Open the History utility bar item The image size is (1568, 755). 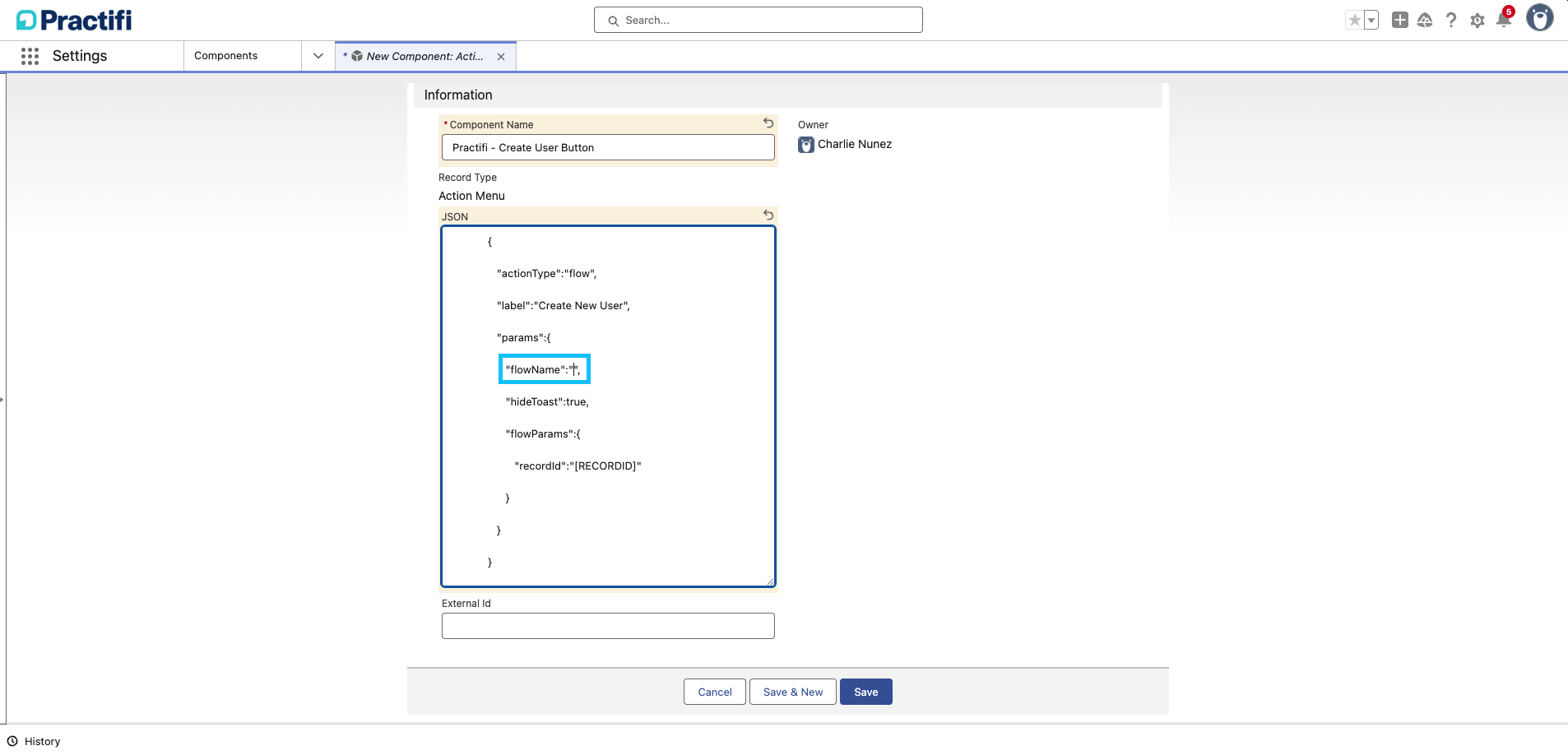35,741
